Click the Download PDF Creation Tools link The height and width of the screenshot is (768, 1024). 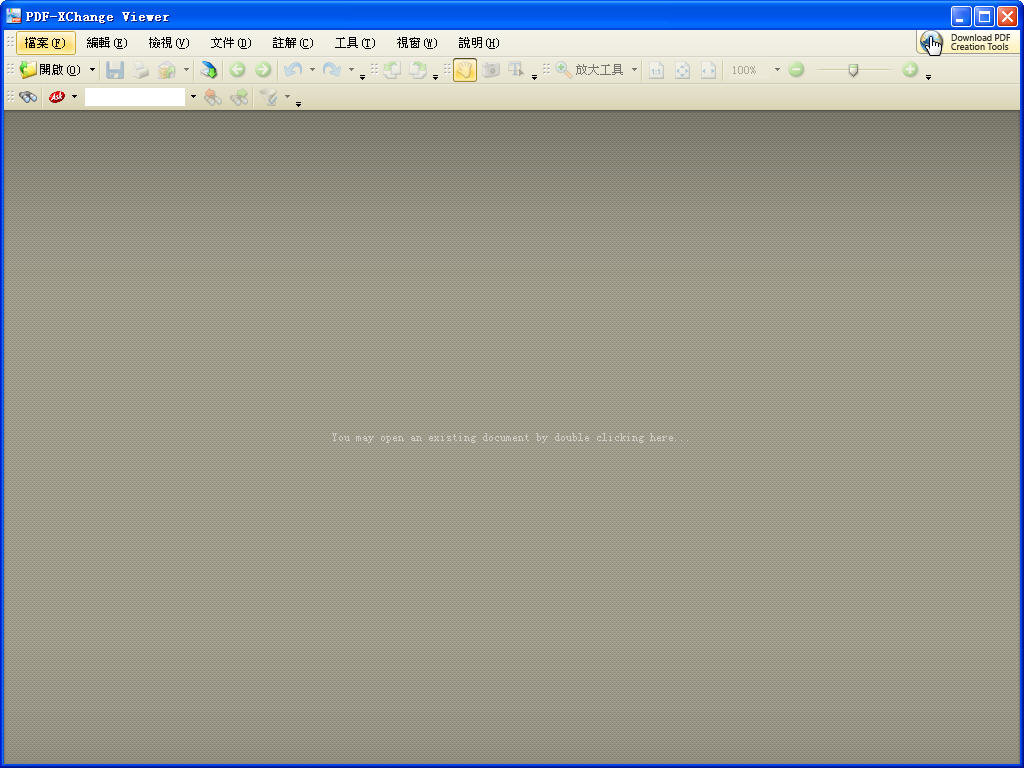[x=967, y=43]
